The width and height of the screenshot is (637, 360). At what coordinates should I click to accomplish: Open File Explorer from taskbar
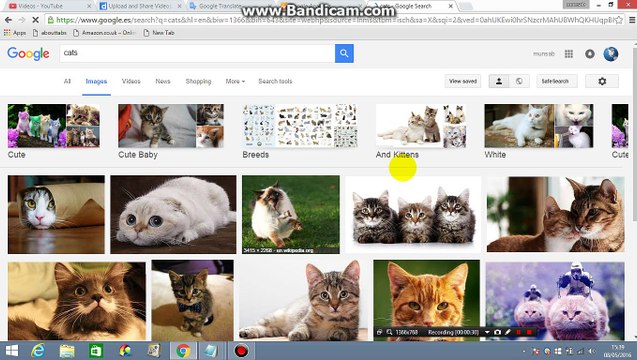[67, 351]
